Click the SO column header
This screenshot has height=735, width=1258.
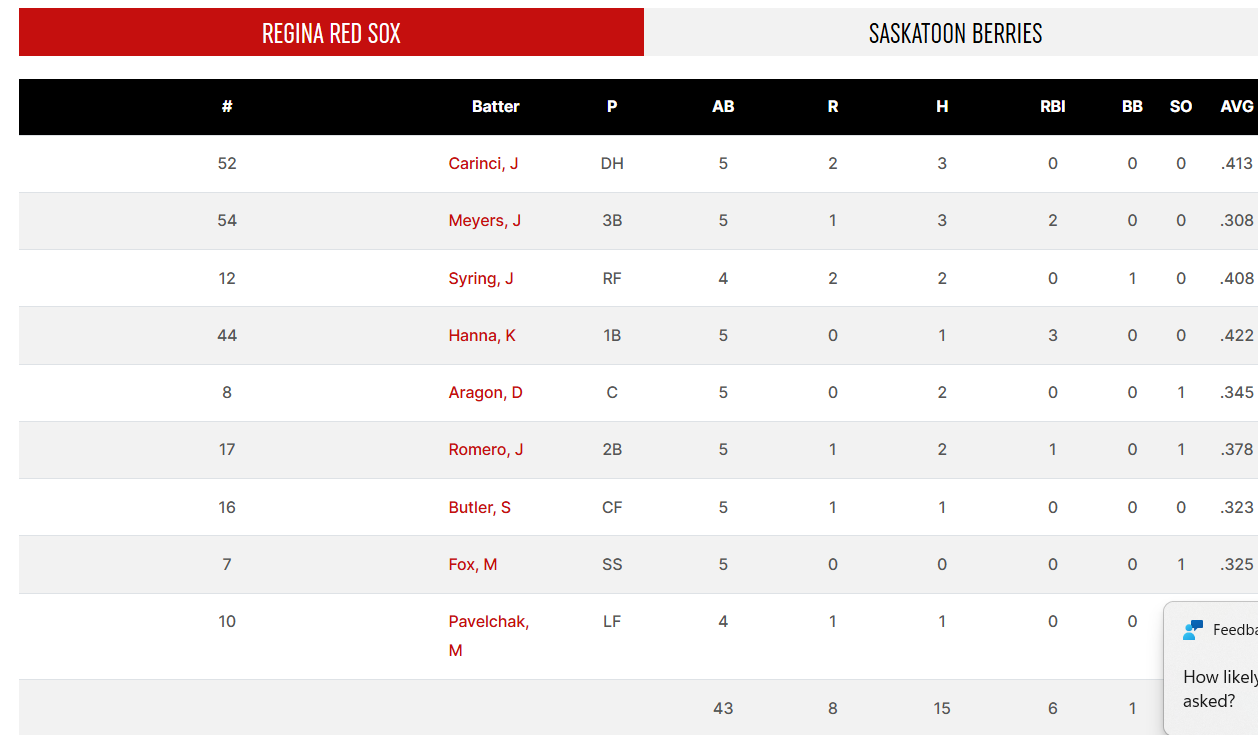coord(1181,106)
